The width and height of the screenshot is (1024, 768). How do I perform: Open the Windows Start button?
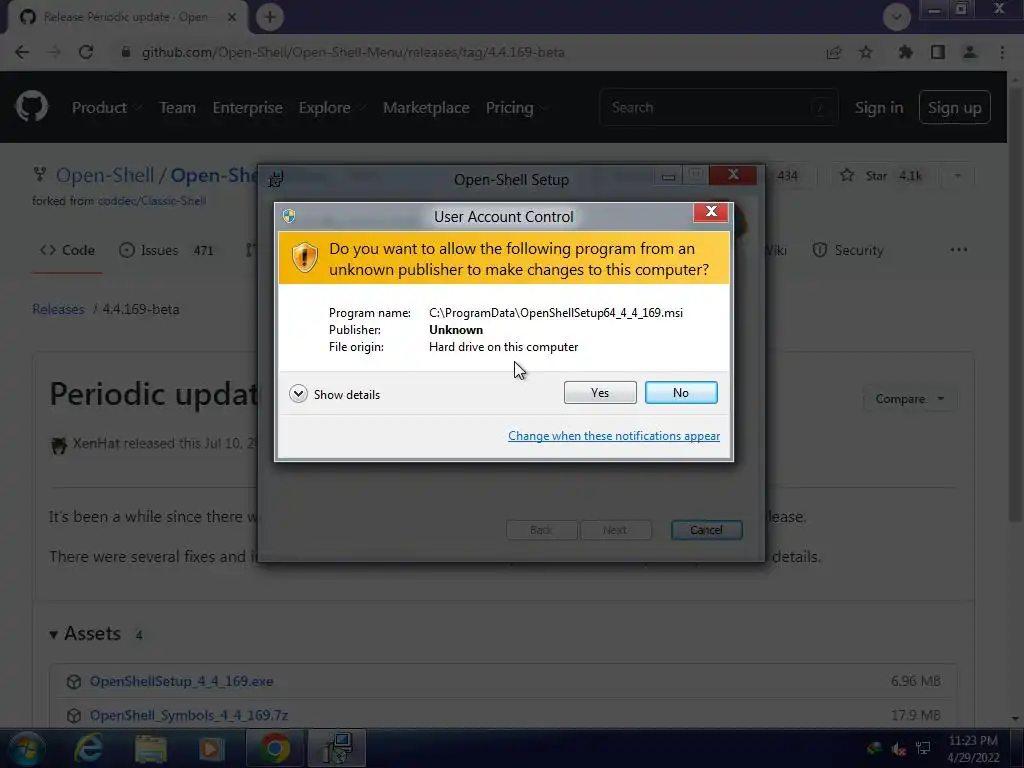pos(26,748)
